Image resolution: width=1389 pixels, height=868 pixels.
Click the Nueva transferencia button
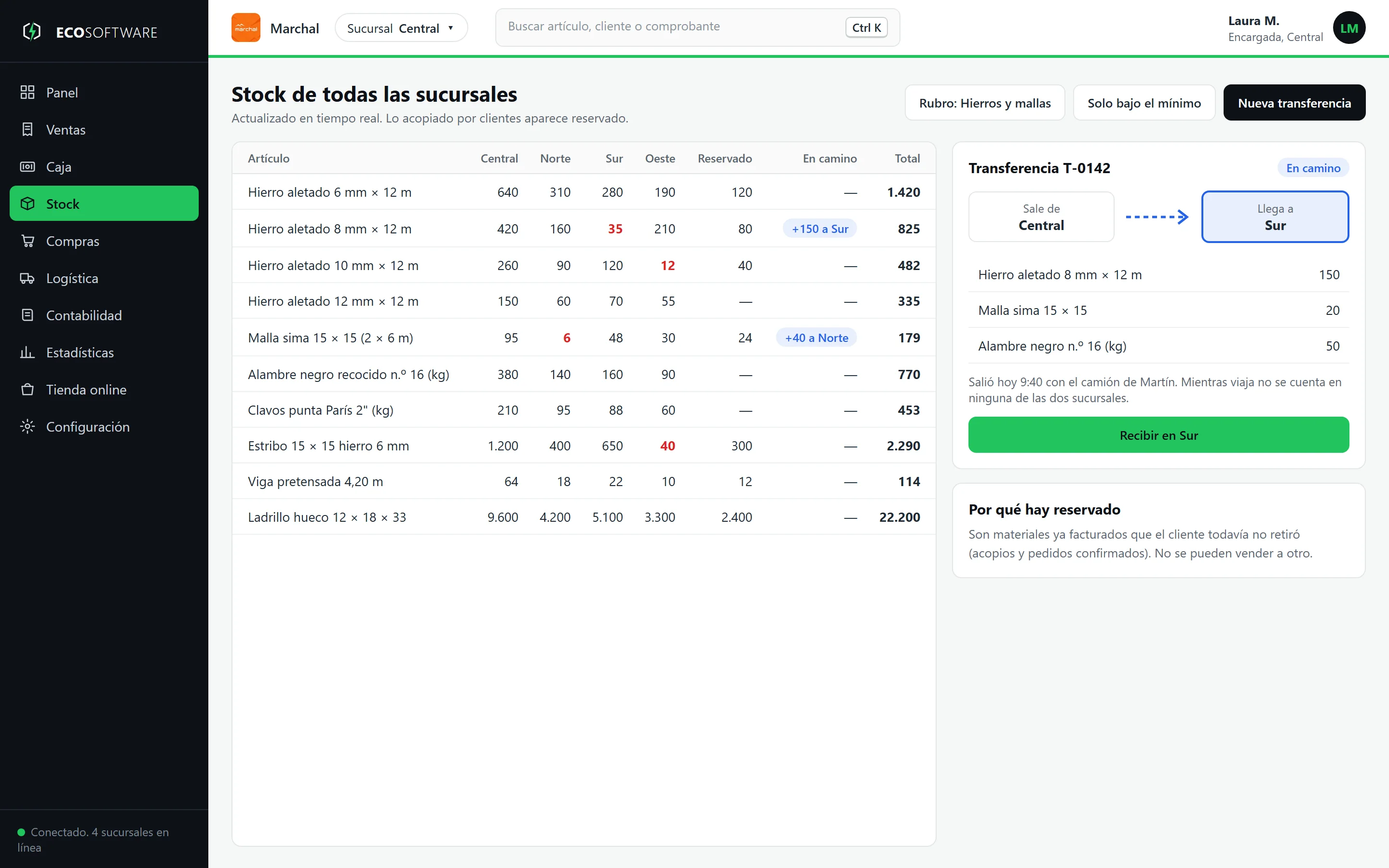(1294, 103)
